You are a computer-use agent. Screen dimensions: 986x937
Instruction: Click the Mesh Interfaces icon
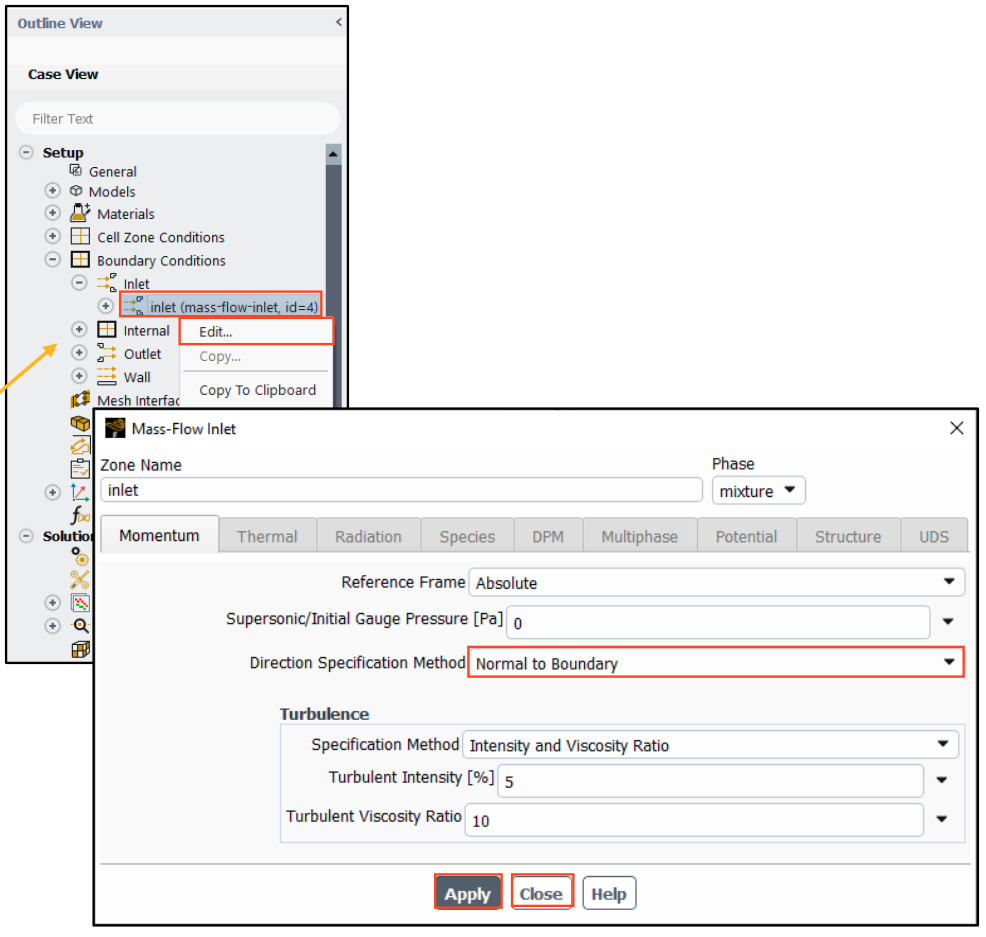click(80, 400)
